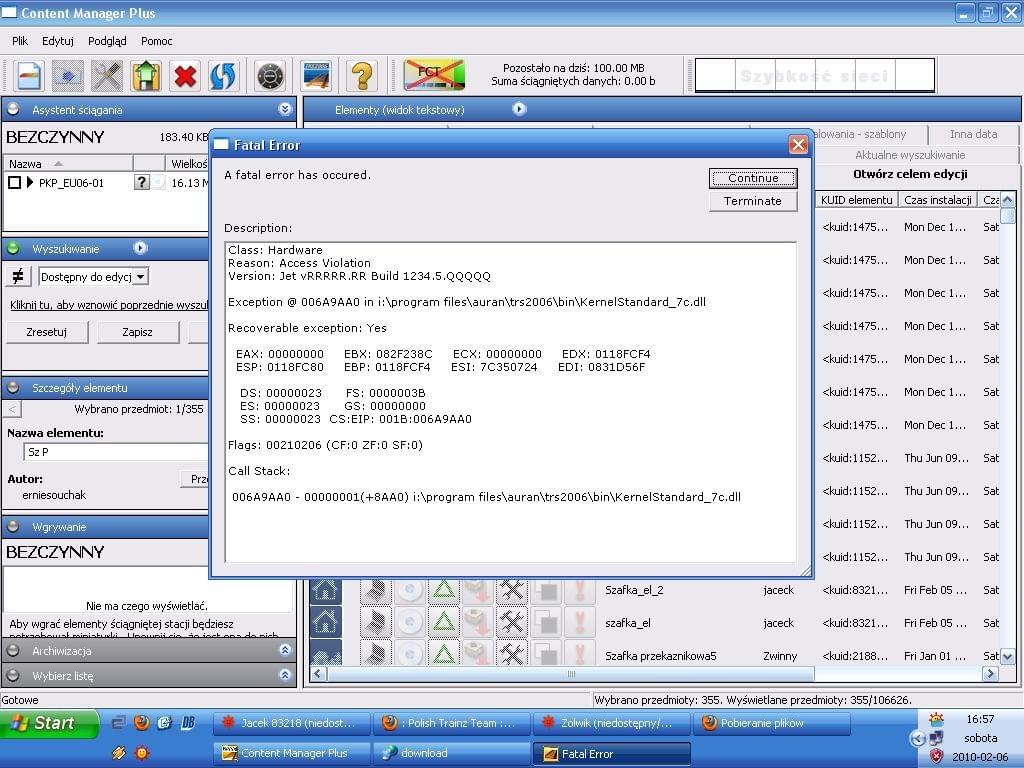This screenshot has width=1024, height=768.
Task: Launch Trainz via the railway picture icon
Action: pyautogui.click(x=317, y=75)
